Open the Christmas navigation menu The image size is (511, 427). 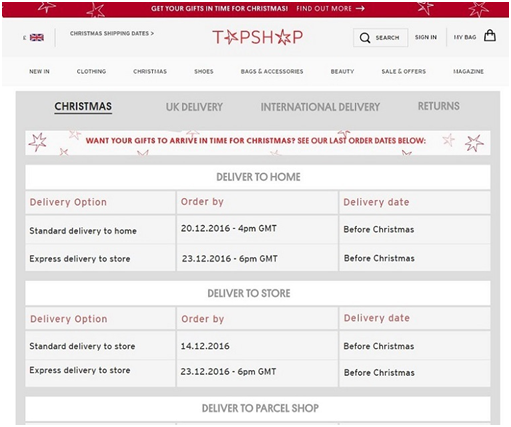[150, 71]
